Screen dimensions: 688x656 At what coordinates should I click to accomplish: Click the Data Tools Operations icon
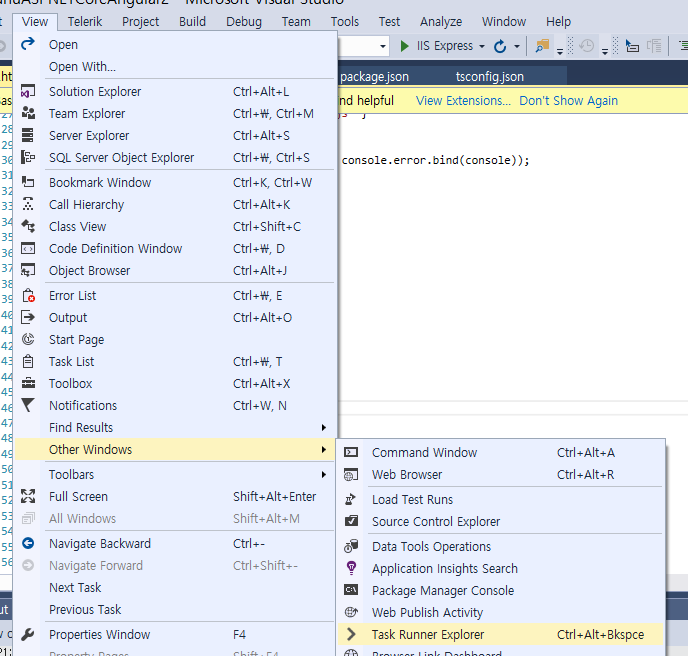coord(351,546)
